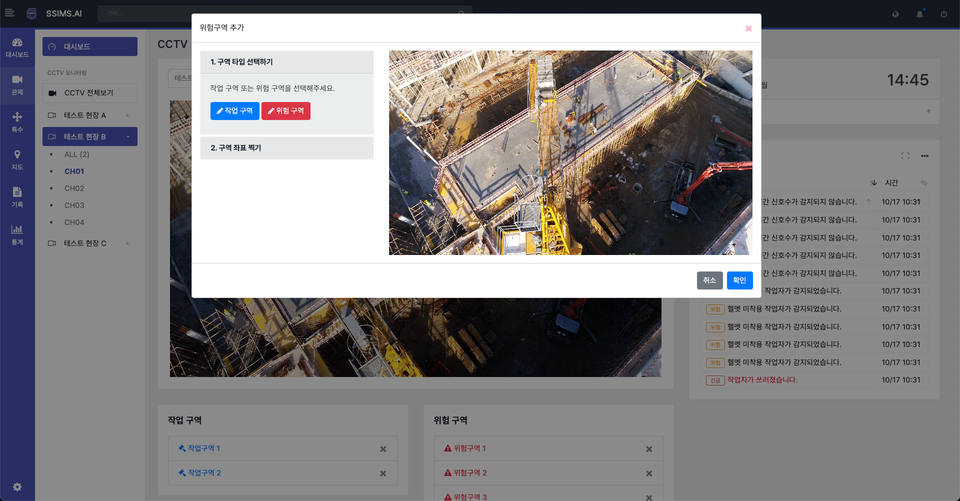The width and height of the screenshot is (960, 501).
Task: Delete 위험구역 2 with its X
Action: point(649,473)
